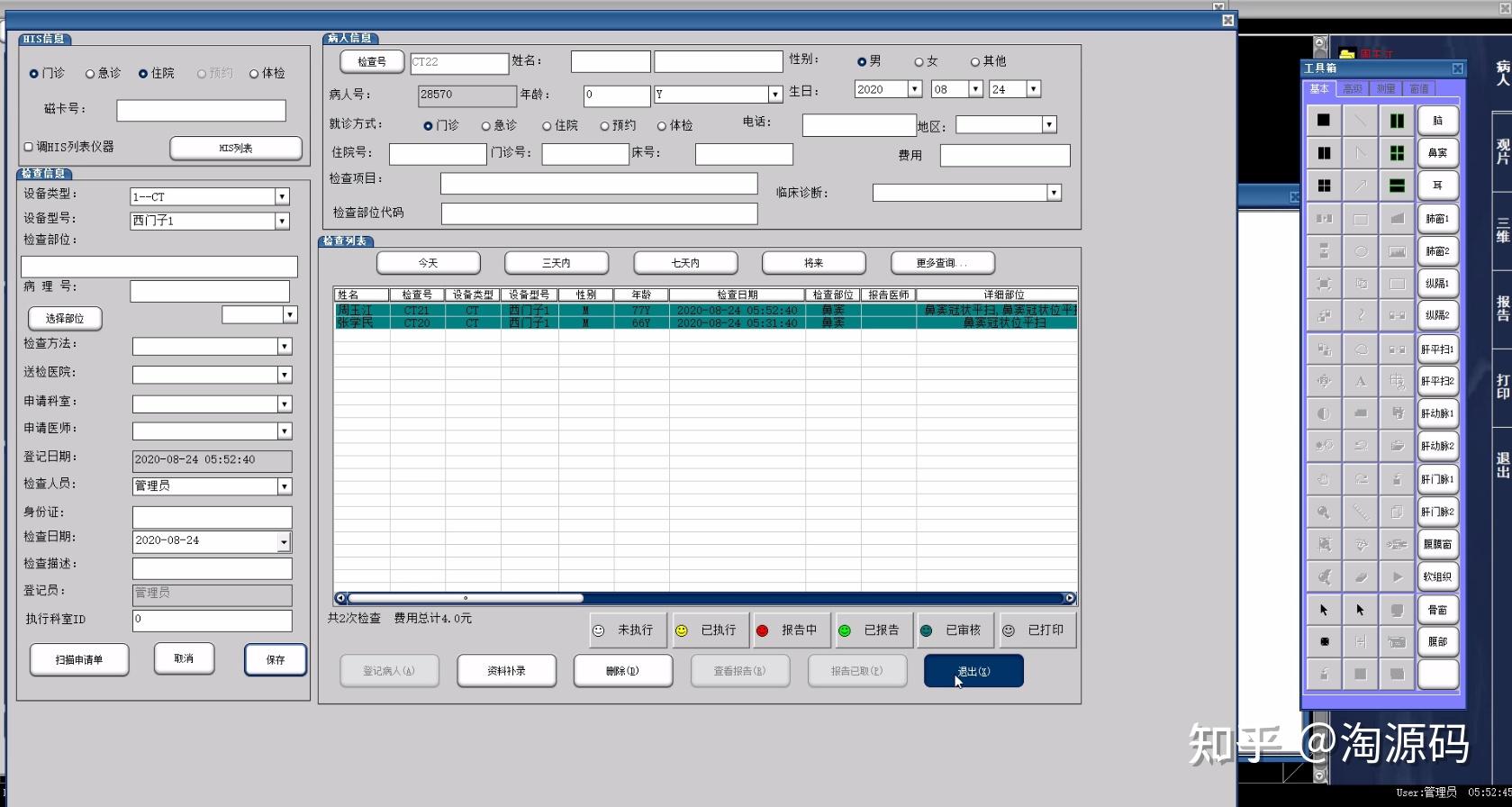Click the 删除(D) button

tap(622, 671)
